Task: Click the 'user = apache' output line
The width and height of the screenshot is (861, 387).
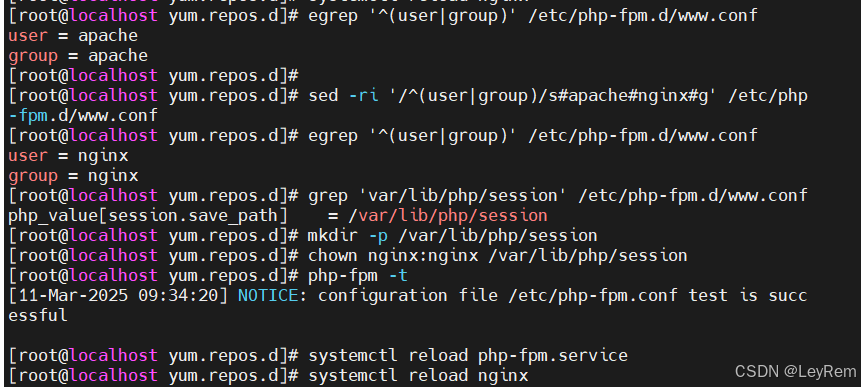Action: click(73, 36)
